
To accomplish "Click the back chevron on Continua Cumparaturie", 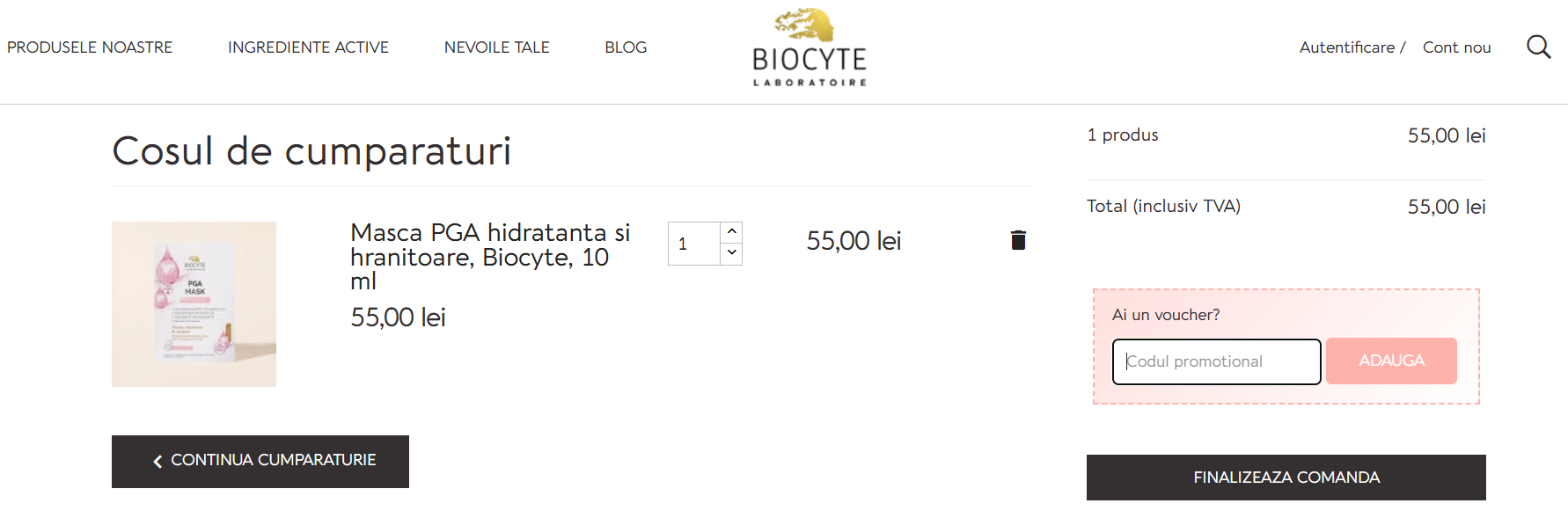I will click(158, 460).
